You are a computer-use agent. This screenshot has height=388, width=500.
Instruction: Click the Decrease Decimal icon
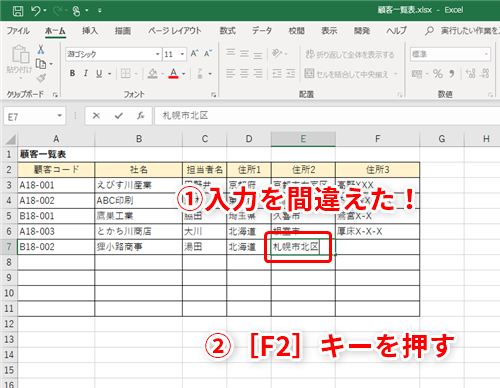(x=484, y=74)
